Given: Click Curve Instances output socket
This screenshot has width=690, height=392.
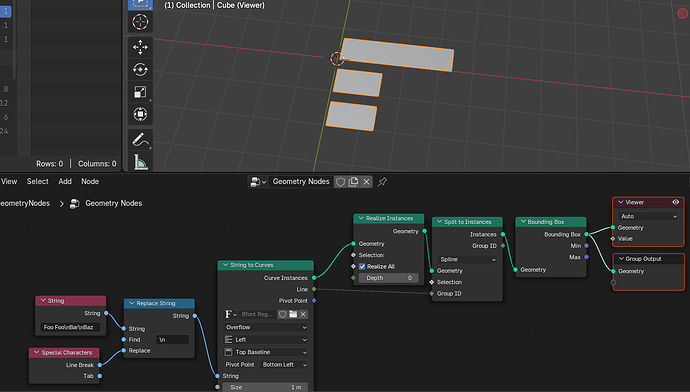Looking at the screenshot, I should (x=314, y=278).
